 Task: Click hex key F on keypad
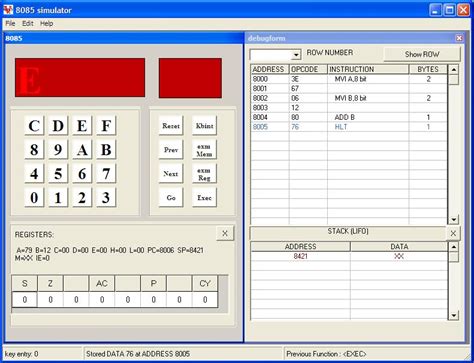[x=106, y=126]
